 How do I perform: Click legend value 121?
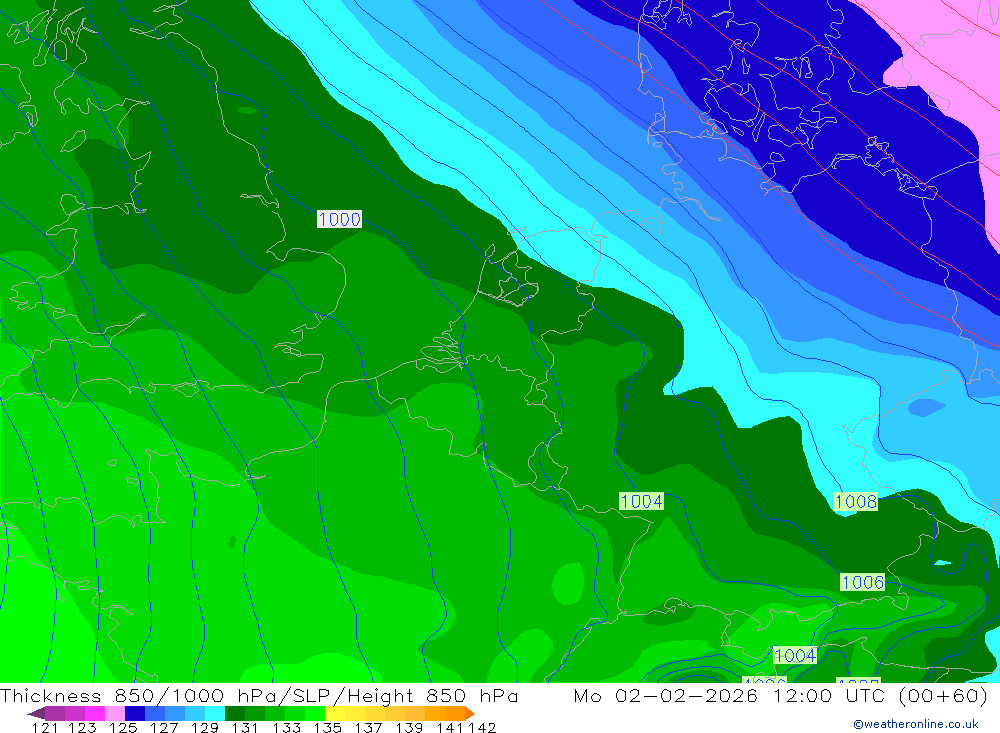tap(45, 727)
